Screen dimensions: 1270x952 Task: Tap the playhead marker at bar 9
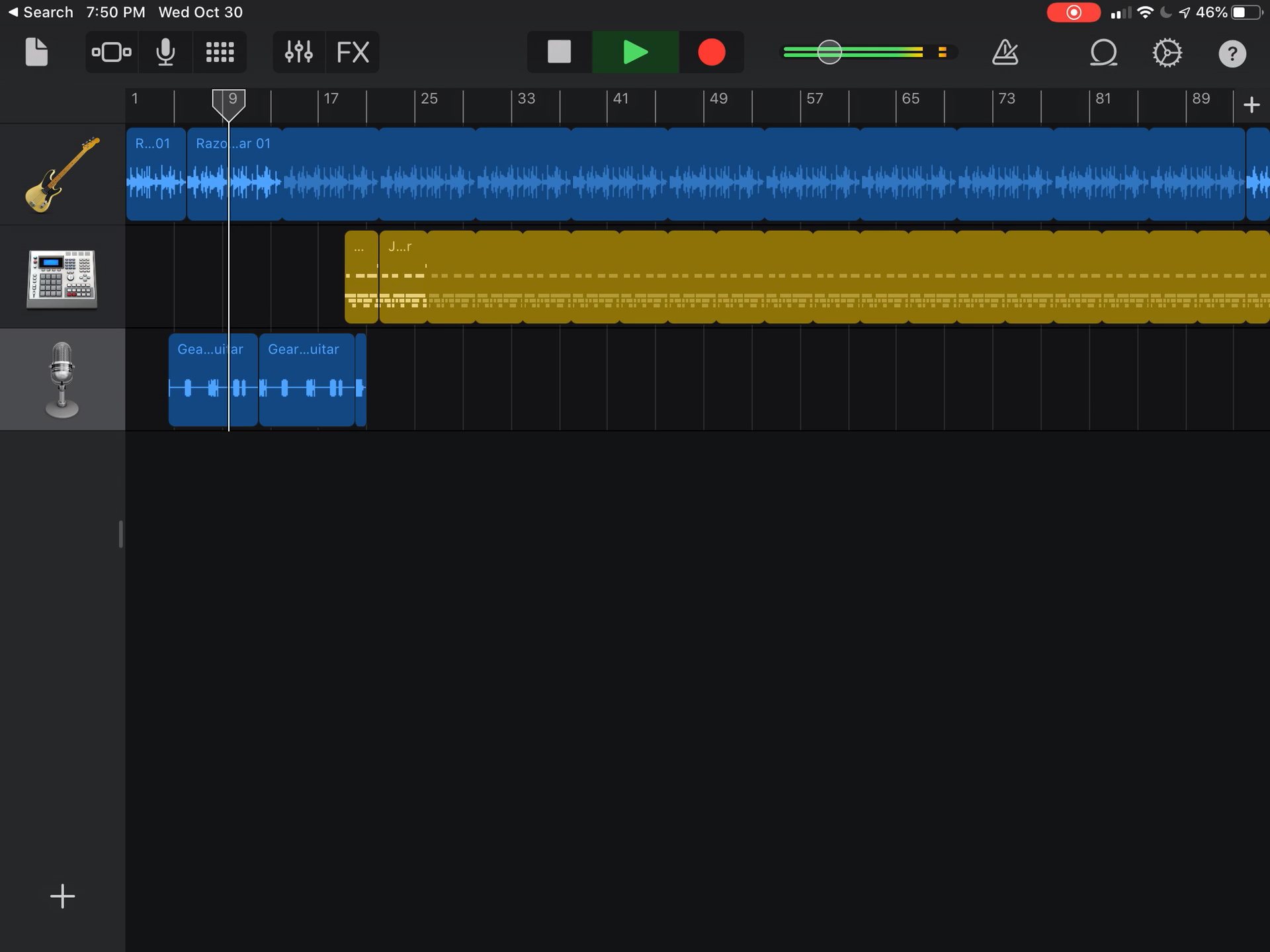click(229, 105)
